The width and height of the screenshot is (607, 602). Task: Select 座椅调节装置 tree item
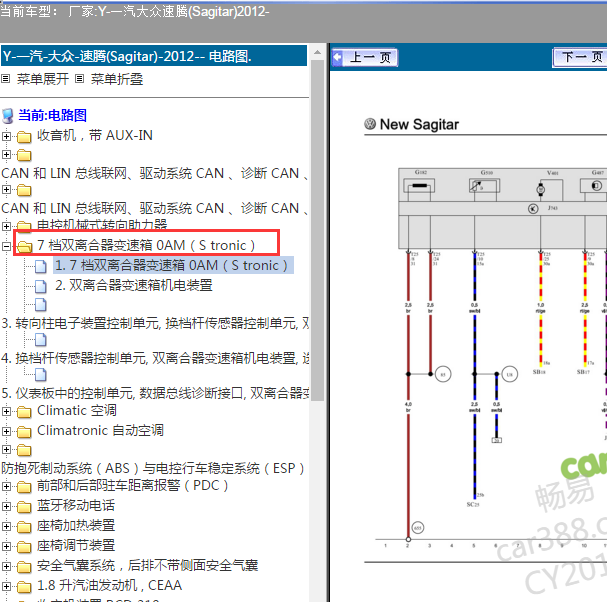(76, 545)
